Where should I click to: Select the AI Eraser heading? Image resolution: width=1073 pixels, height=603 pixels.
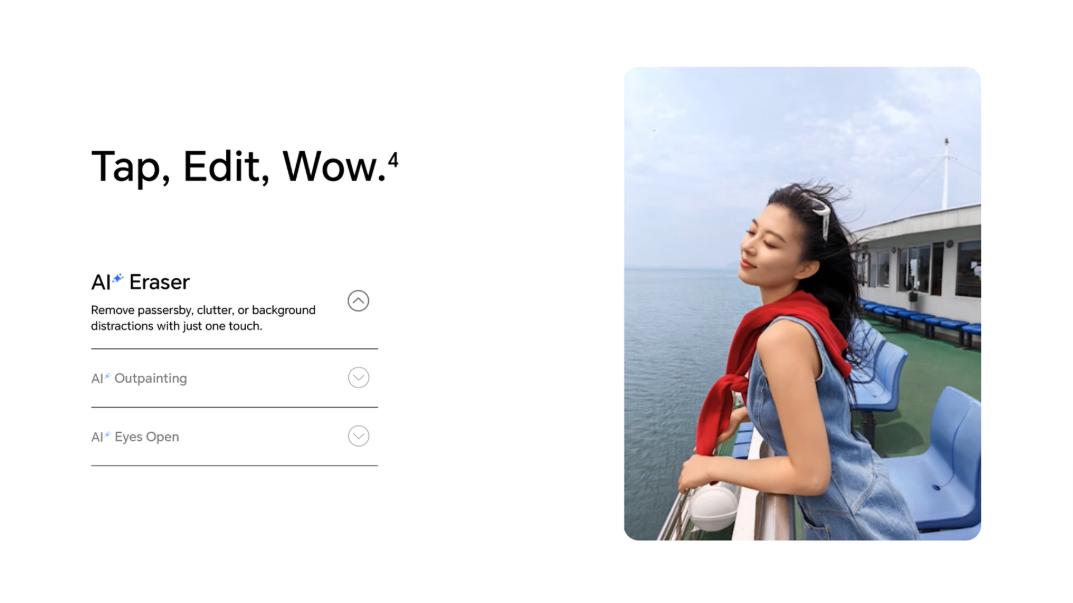pos(140,282)
